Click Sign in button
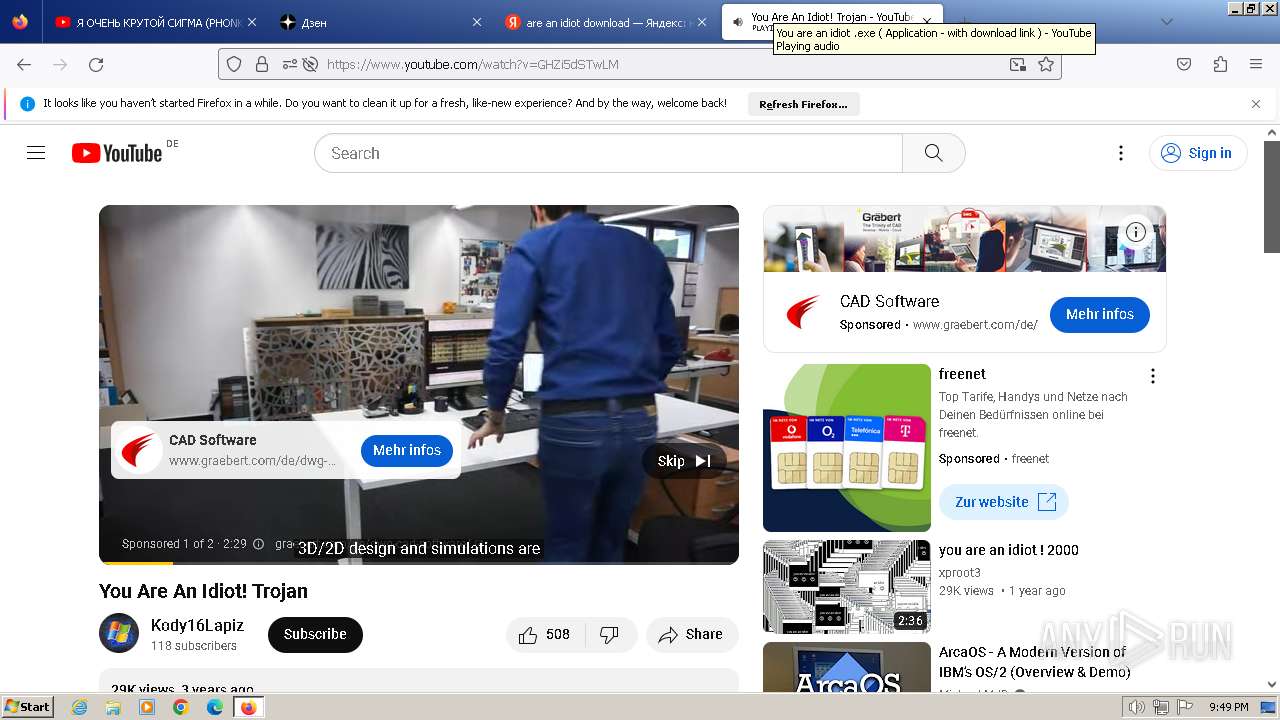 pyautogui.click(x=1198, y=153)
